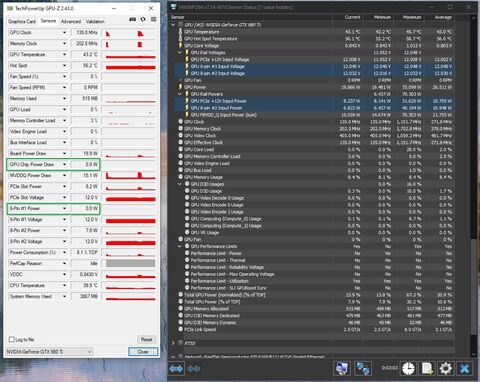Start logging with HWiNFO log file icon

[x=427, y=368]
